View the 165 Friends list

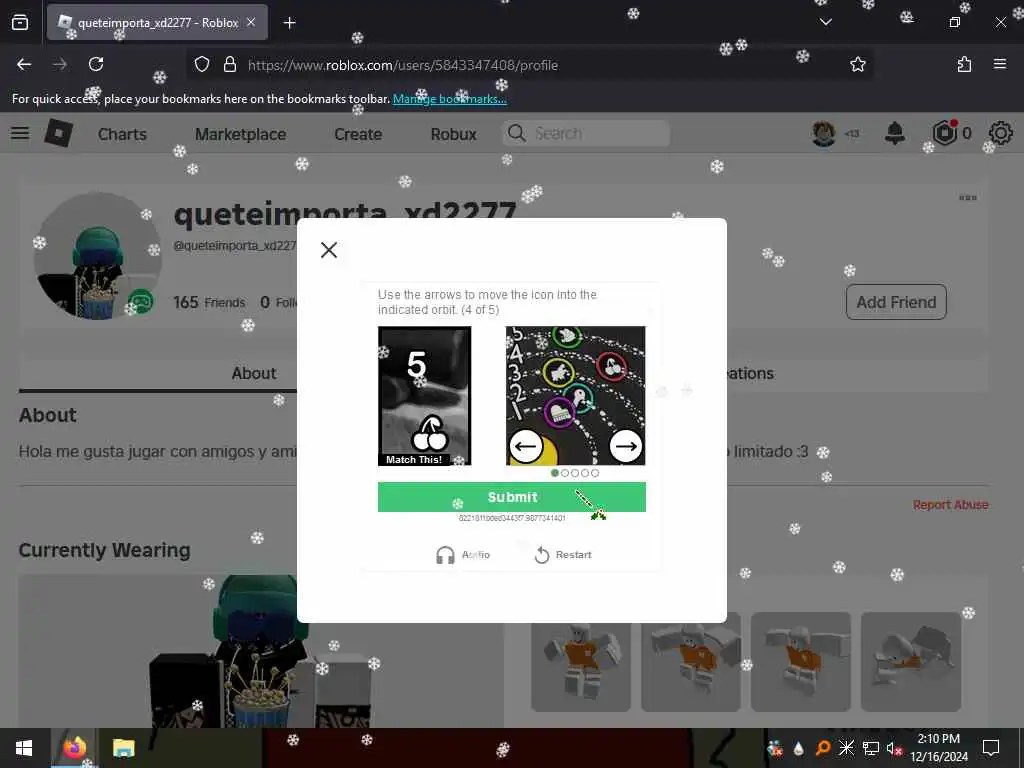click(x=209, y=302)
